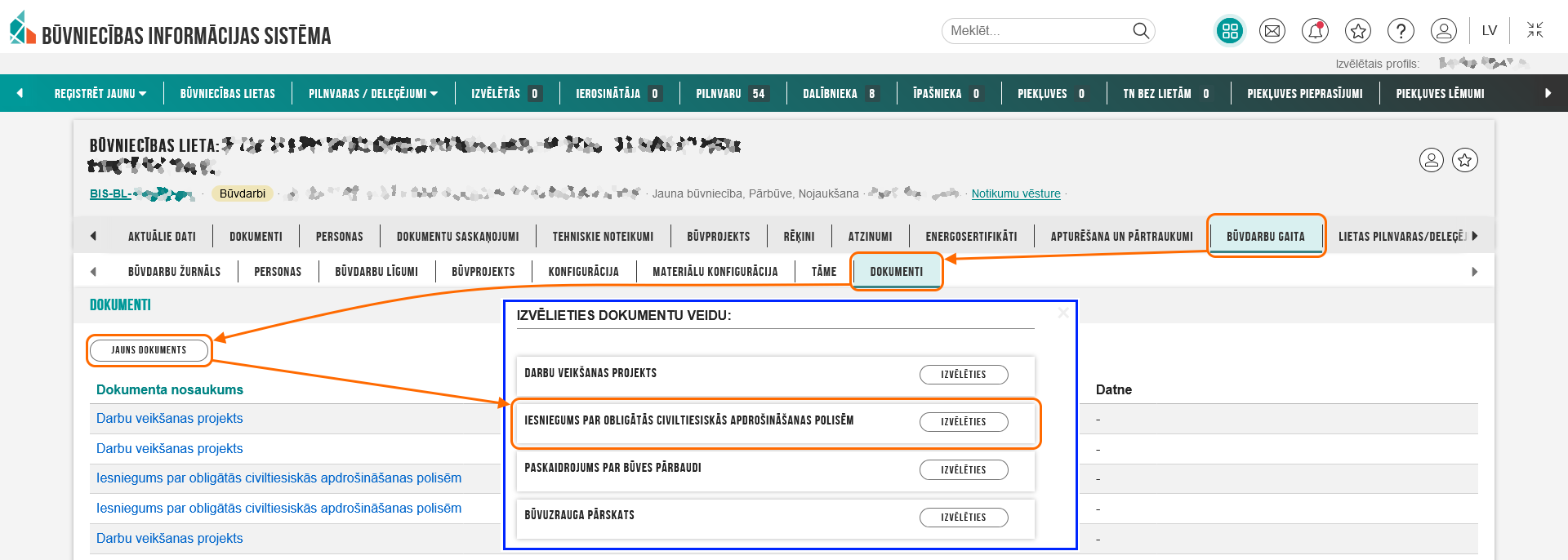Expand the Reģistrēt jaunu dropdown

[x=100, y=94]
